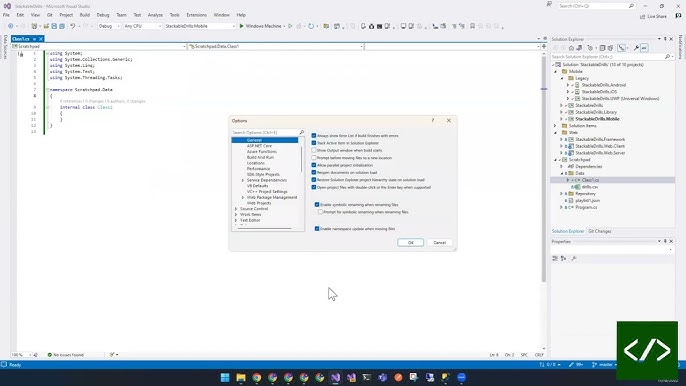Click the Save All toolbar icon
Viewport: 686px width, 386px height.
(x=62, y=26)
